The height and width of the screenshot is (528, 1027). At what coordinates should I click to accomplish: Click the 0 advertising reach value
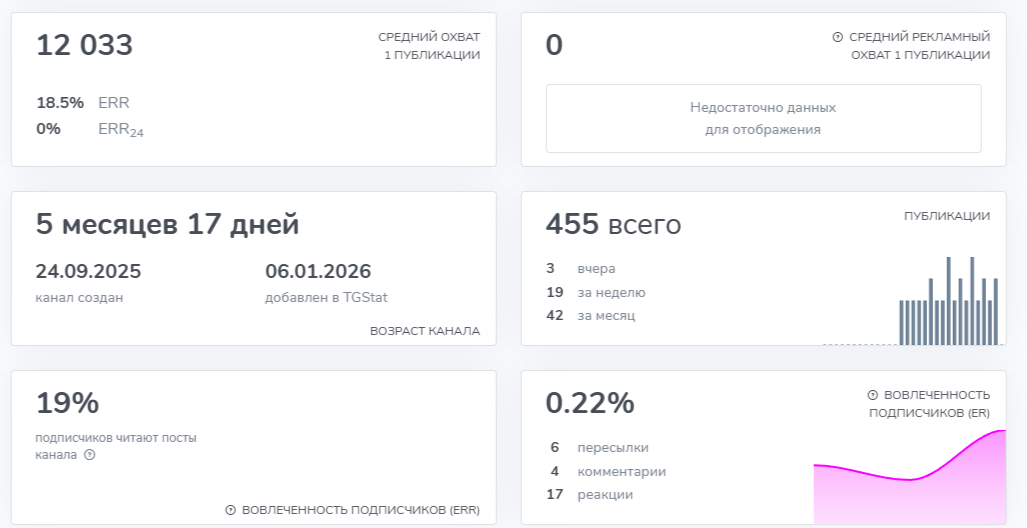[x=554, y=45]
